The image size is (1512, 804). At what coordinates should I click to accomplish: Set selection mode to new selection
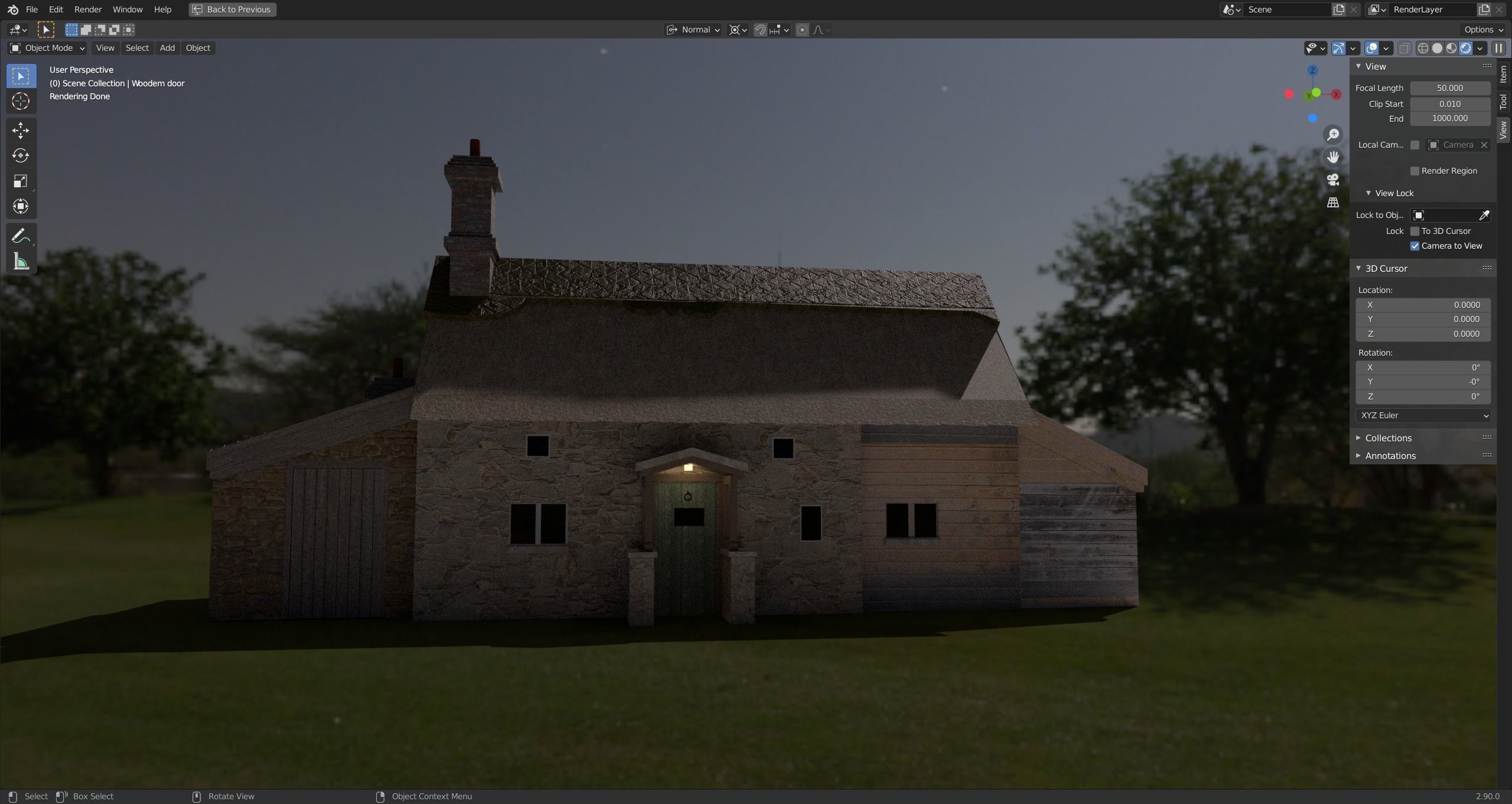(x=71, y=30)
